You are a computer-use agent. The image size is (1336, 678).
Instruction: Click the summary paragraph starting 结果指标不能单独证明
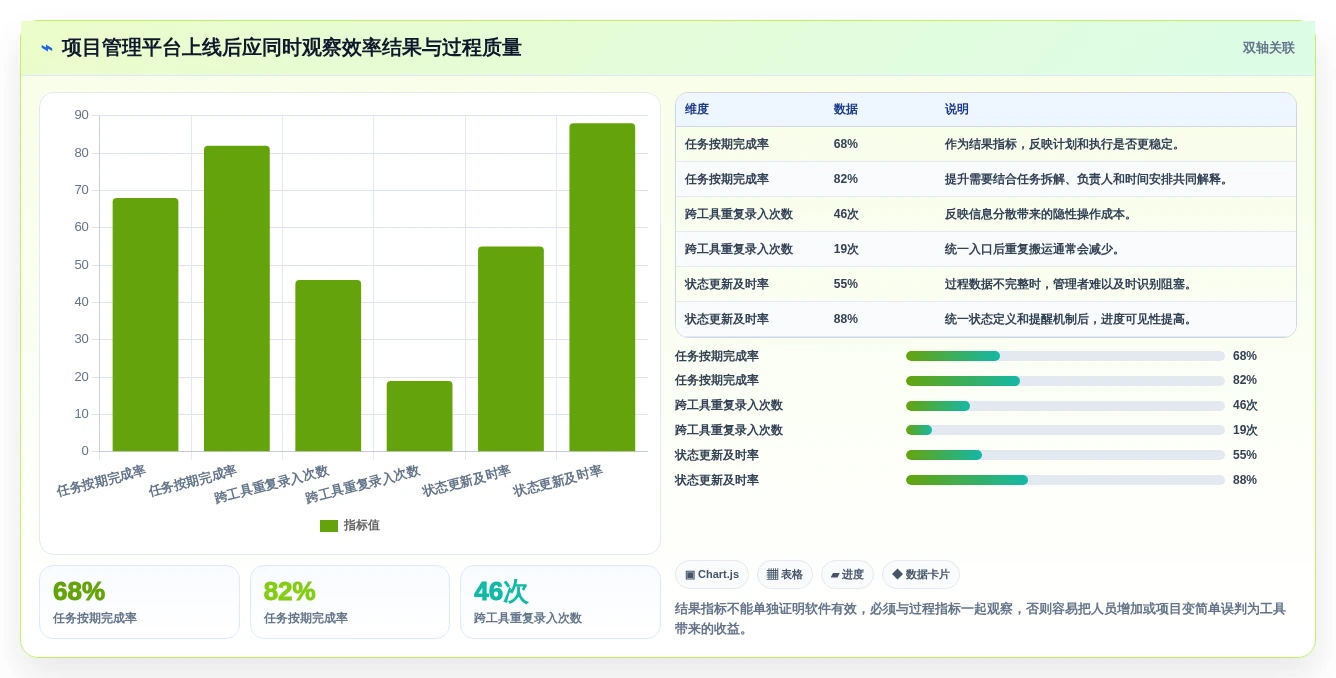[980, 619]
